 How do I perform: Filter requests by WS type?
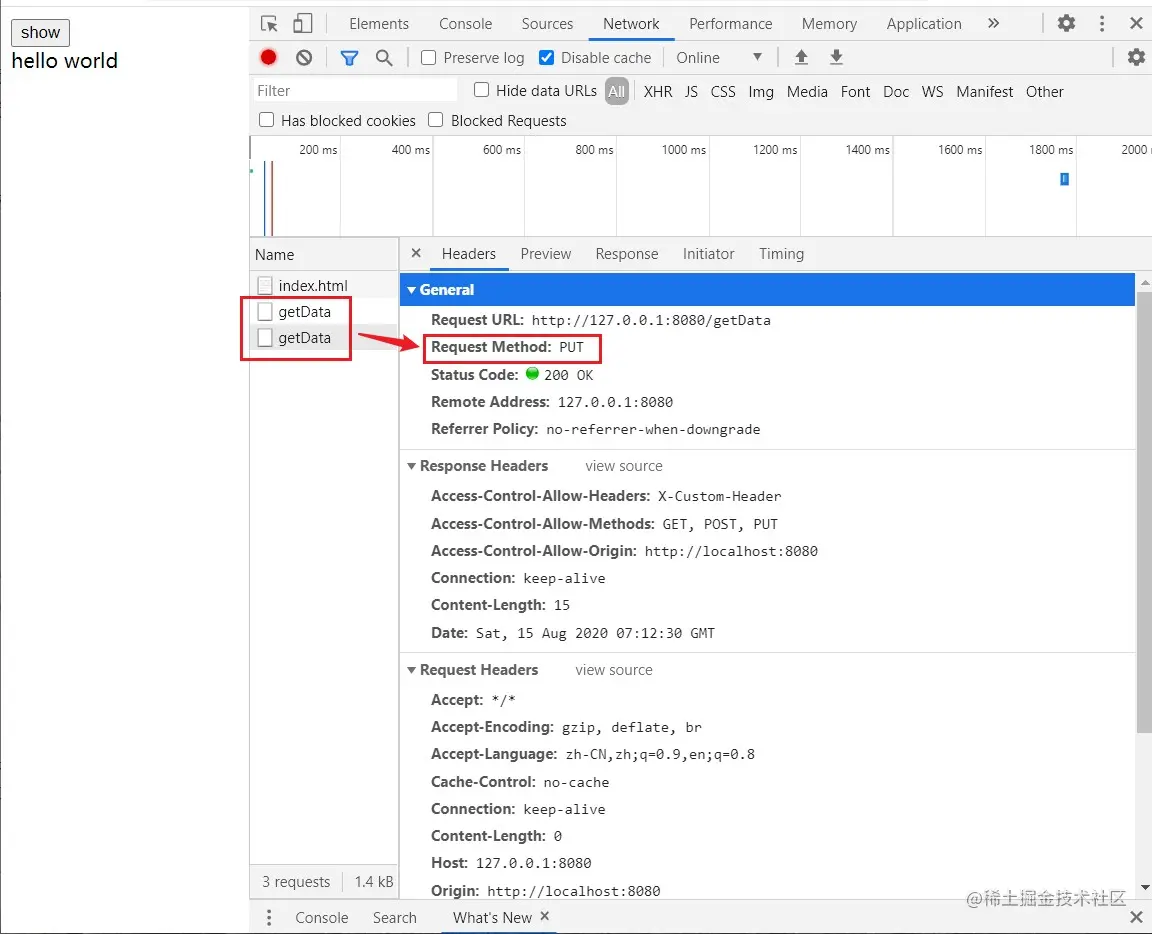pos(932,91)
